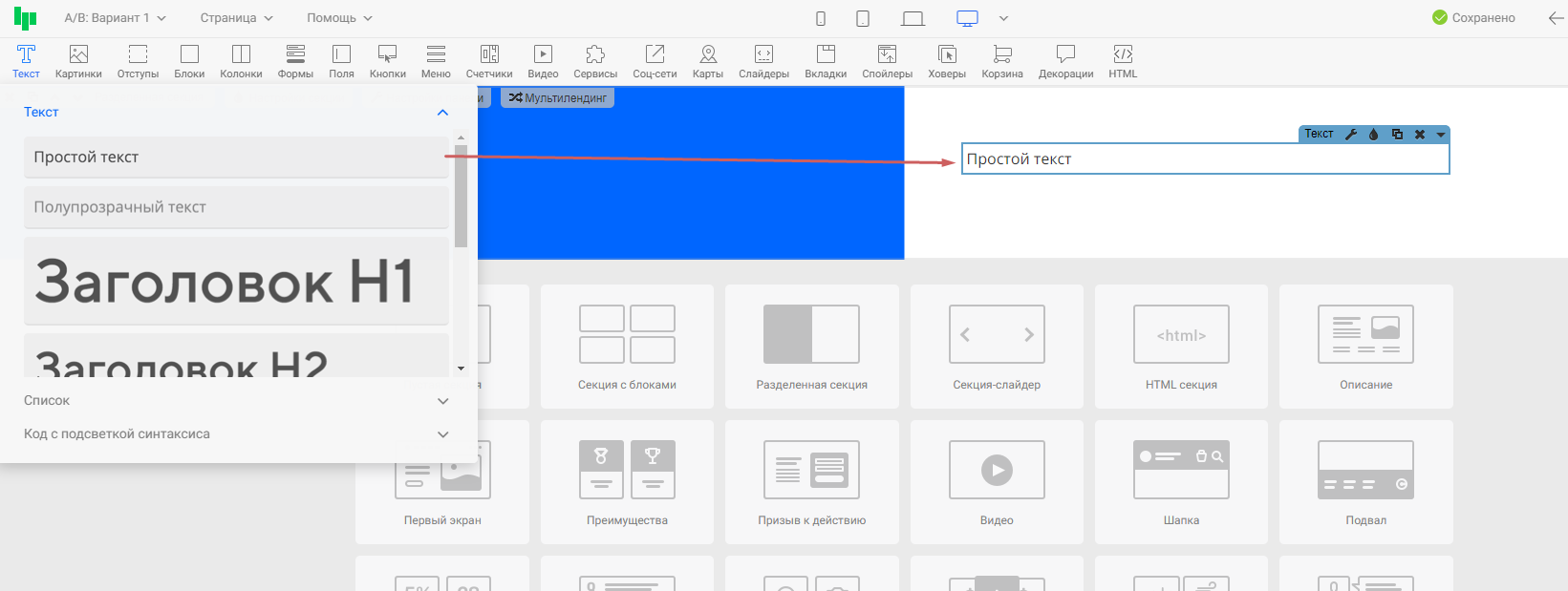Open the Помощь menu
The image size is (1568, 591).
click(x=339, y=18)
